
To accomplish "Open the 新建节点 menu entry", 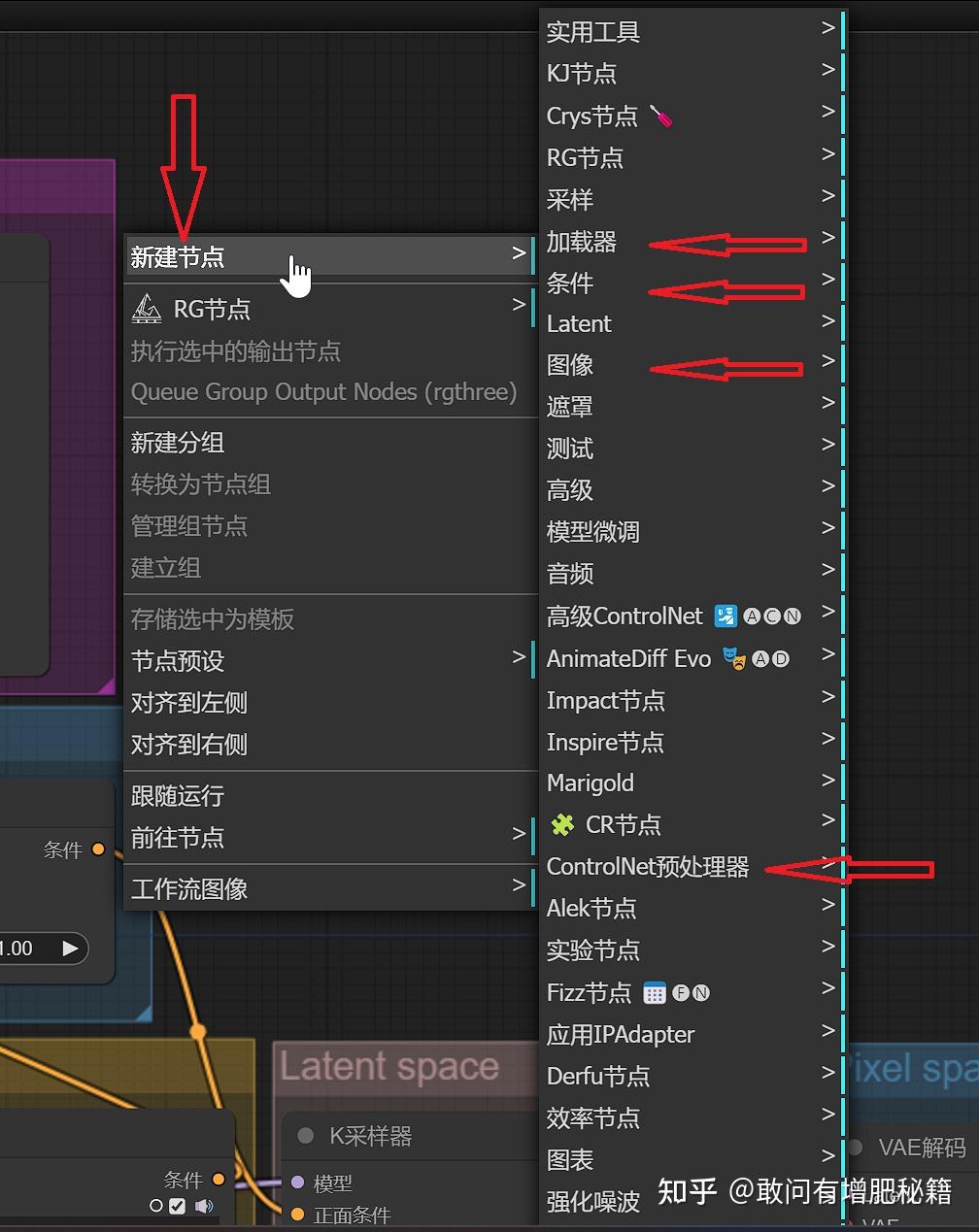I will pos(330,257).
